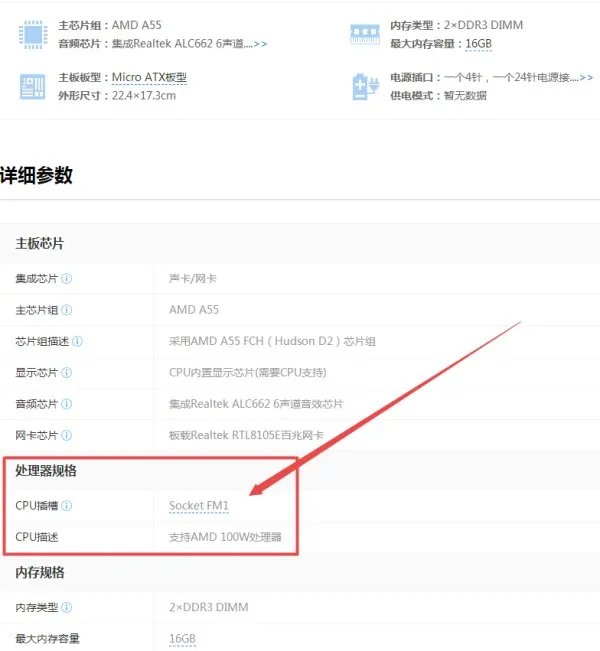Select the text 集成Realtek ALC662 6声道音效芯片

tap(256, 404)
